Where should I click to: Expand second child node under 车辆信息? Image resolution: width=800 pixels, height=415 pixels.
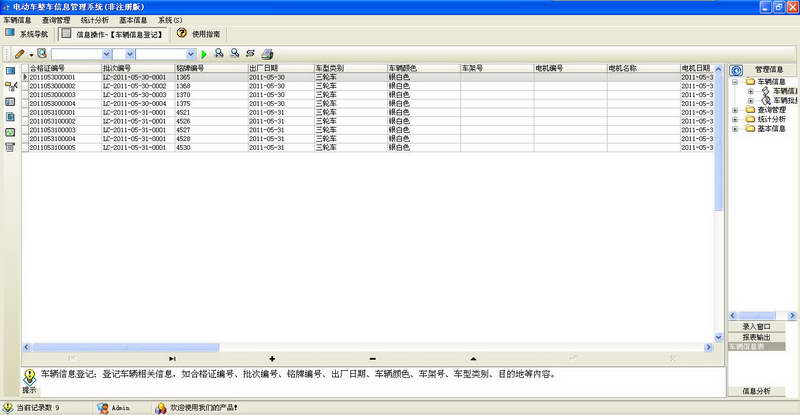(x=751, y=101)
